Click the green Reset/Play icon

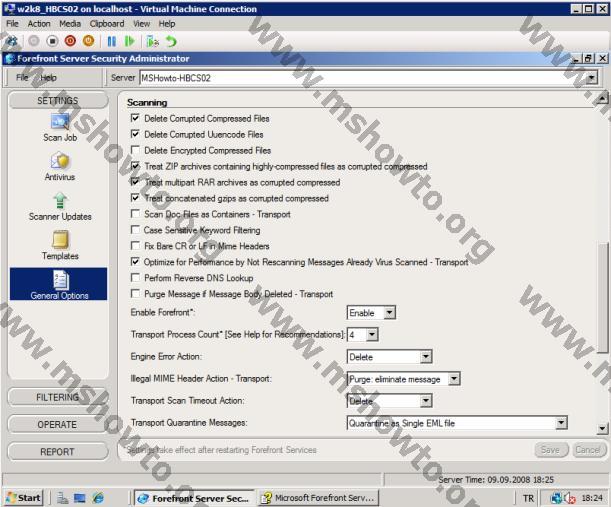[129, 41]
